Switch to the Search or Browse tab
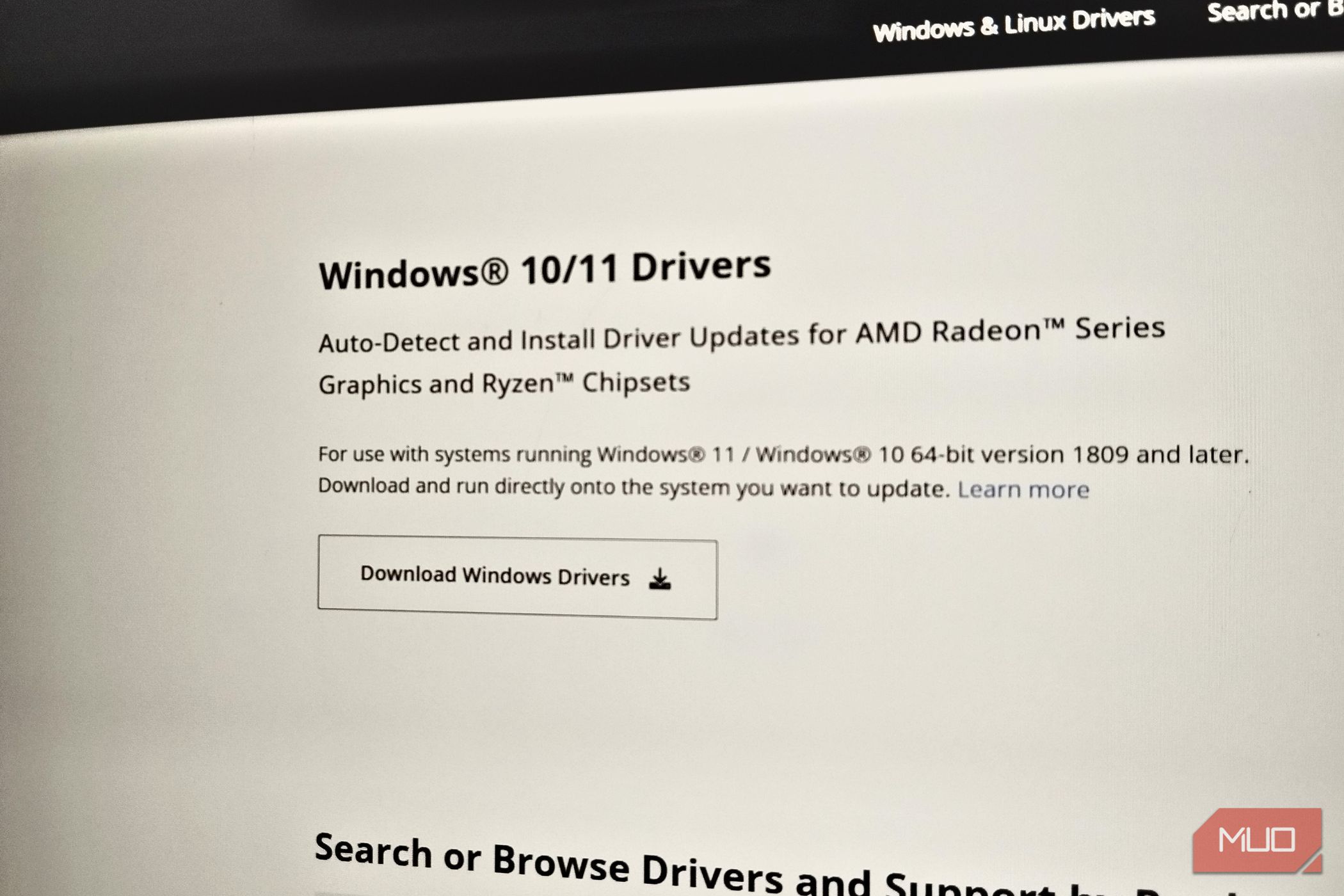Screen dimensions: 1344x896 click(x=1274, y=10)
